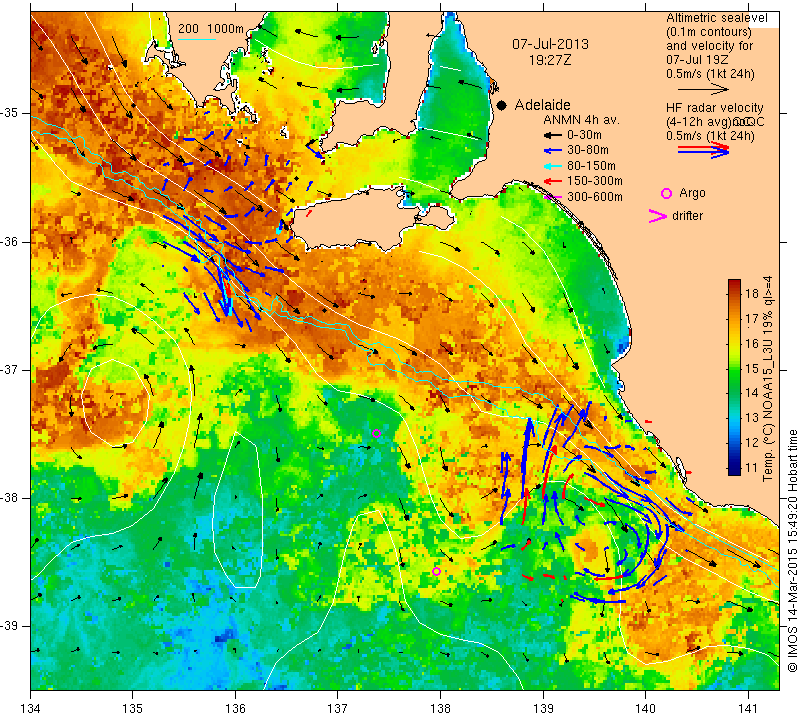Click the '30-80m' depth label
The height and width of the screenshot is (720, 800).
(x=588, y=151)
